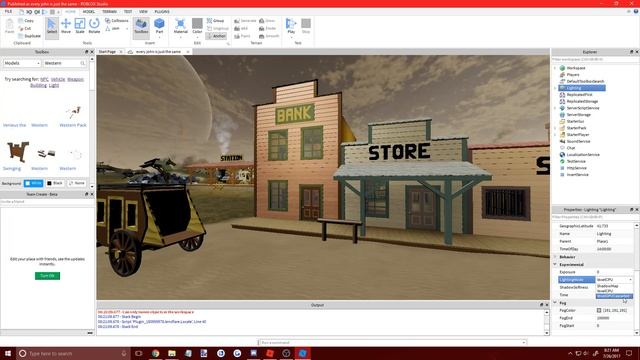
Task: Expand the ServerScriptService node
Action: pos(555,108)
